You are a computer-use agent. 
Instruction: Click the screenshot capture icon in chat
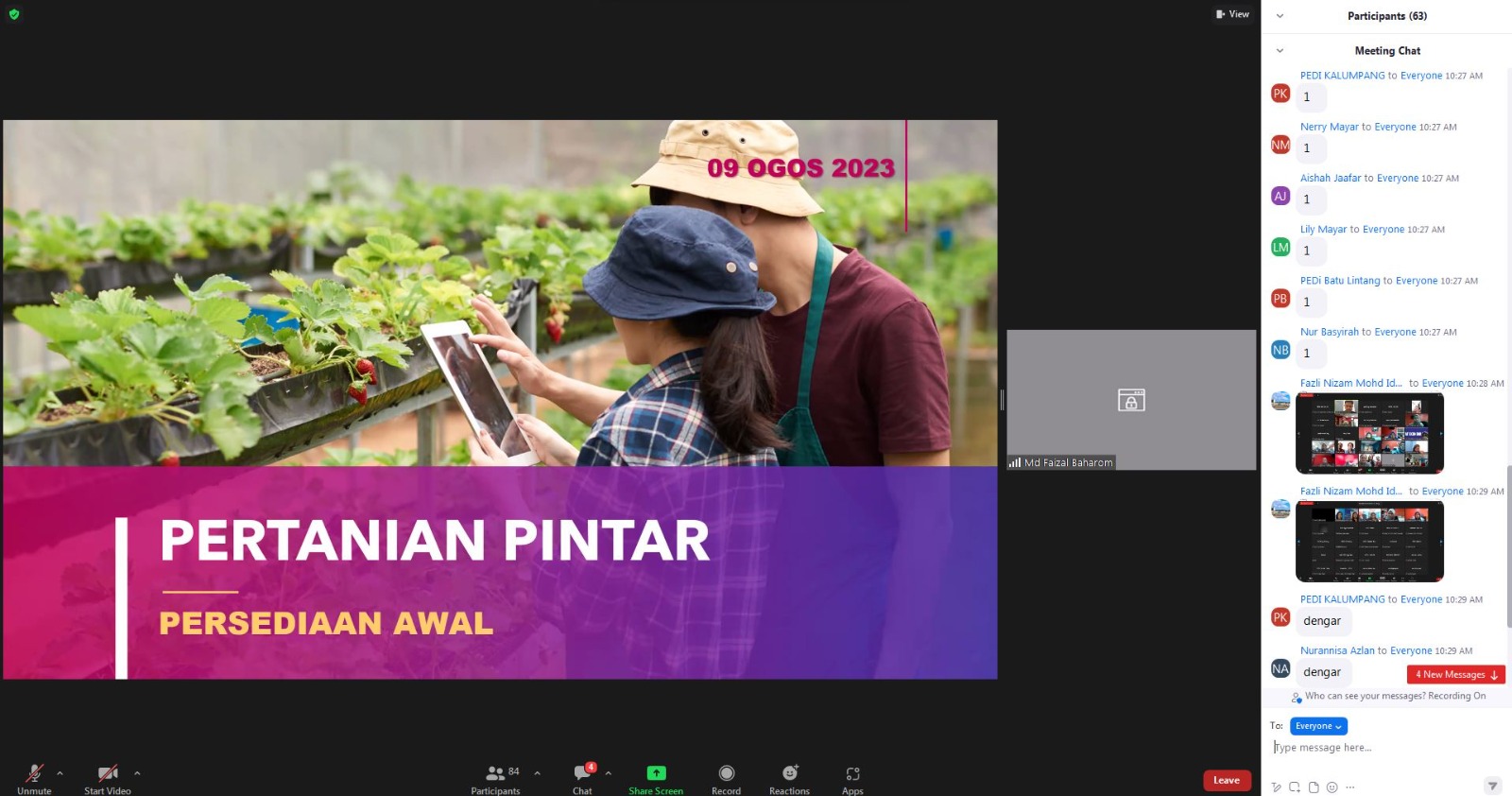pos(1295,787)
